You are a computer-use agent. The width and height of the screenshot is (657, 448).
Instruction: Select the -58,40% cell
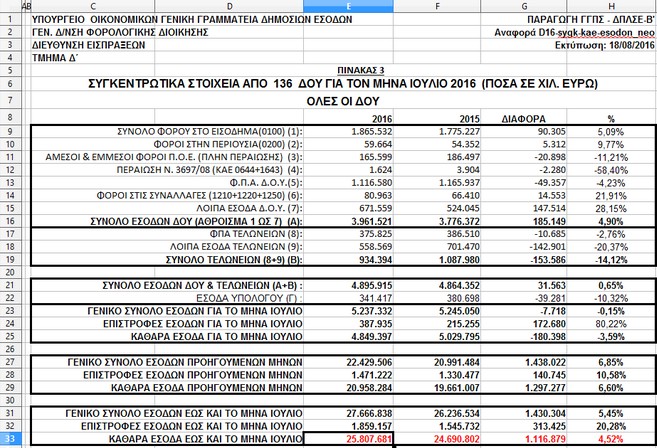[611, 170]
